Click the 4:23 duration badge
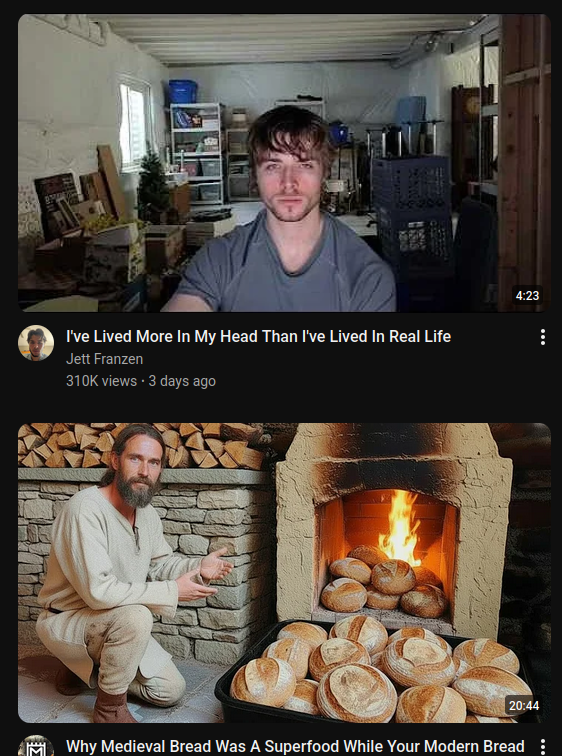Image resolution: width=562 pixels, height=756 pixels. tap(527, 296)
